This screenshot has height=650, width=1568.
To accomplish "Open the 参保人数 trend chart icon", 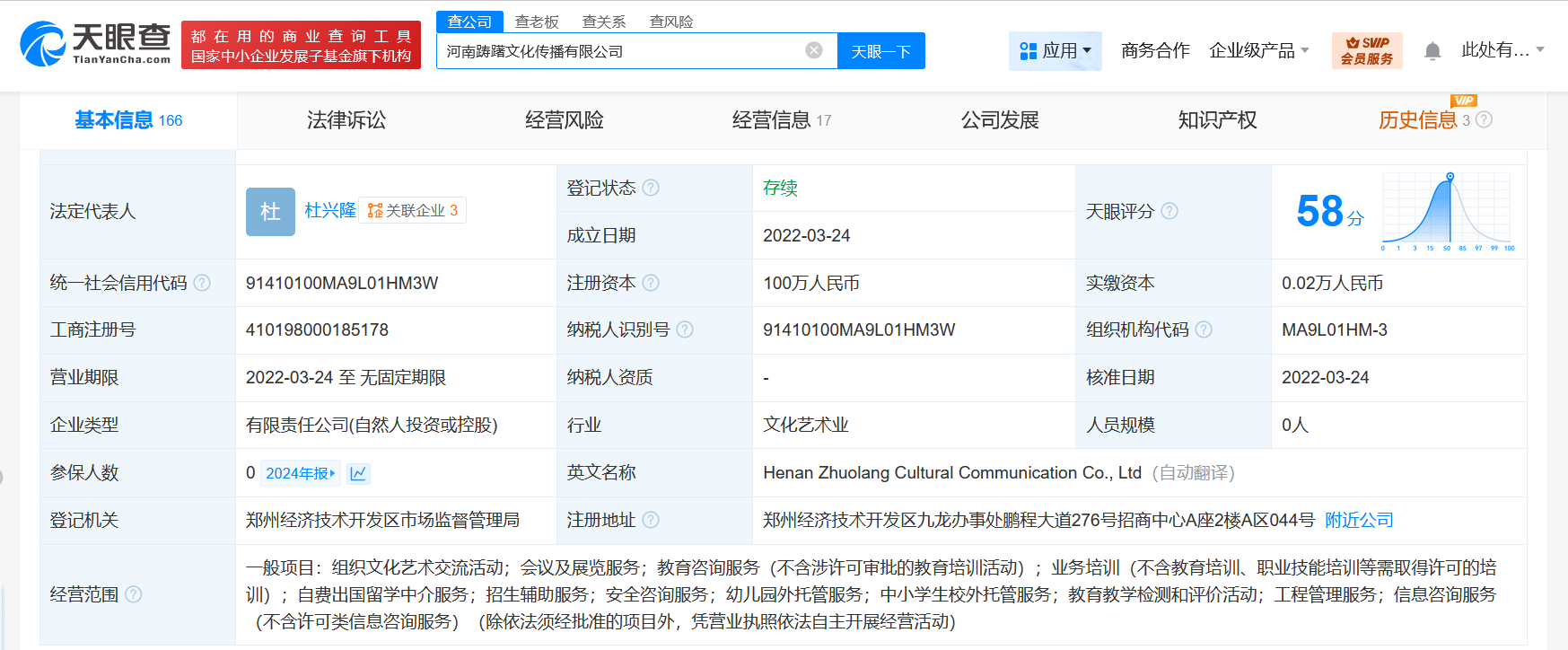I will (358, 473).
